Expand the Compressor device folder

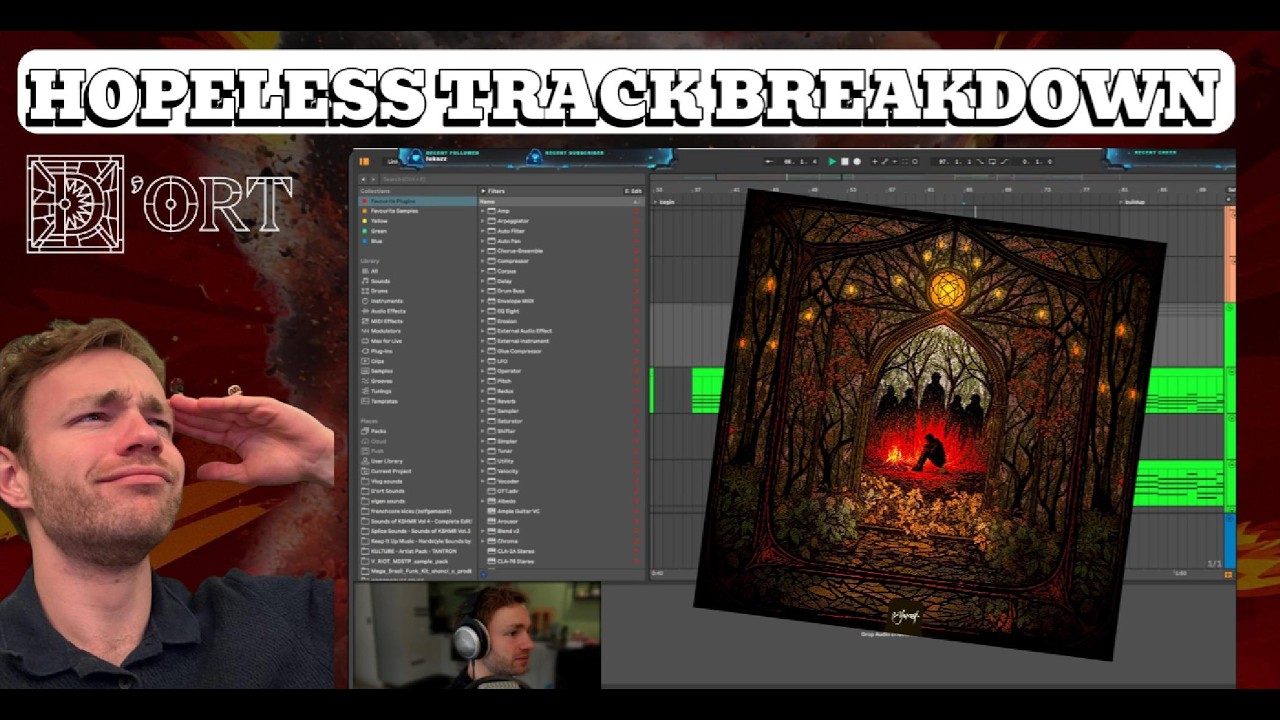click(483, 261)
